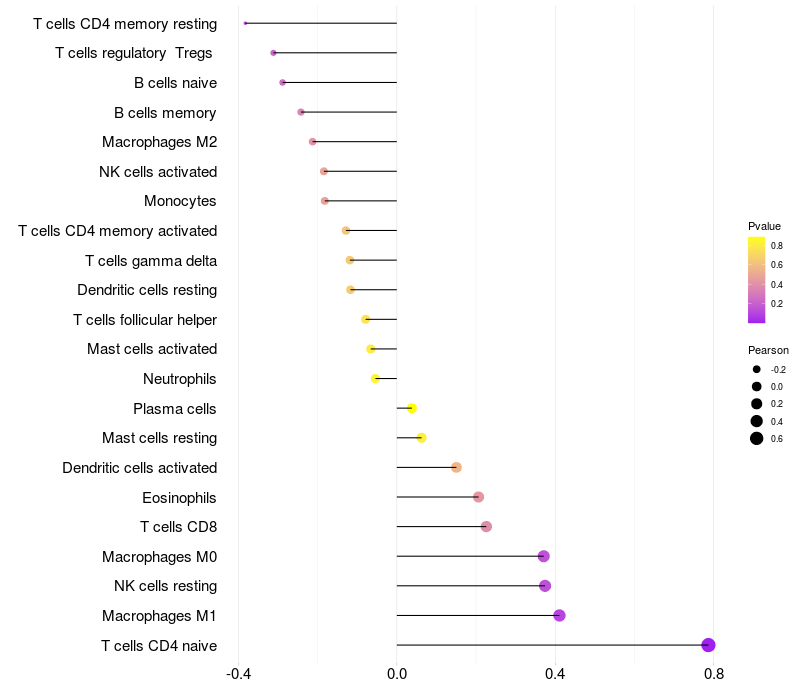Click the Pvalue legend title
The width and height of the screenshot is (800, 700).
tap(764, 226)
